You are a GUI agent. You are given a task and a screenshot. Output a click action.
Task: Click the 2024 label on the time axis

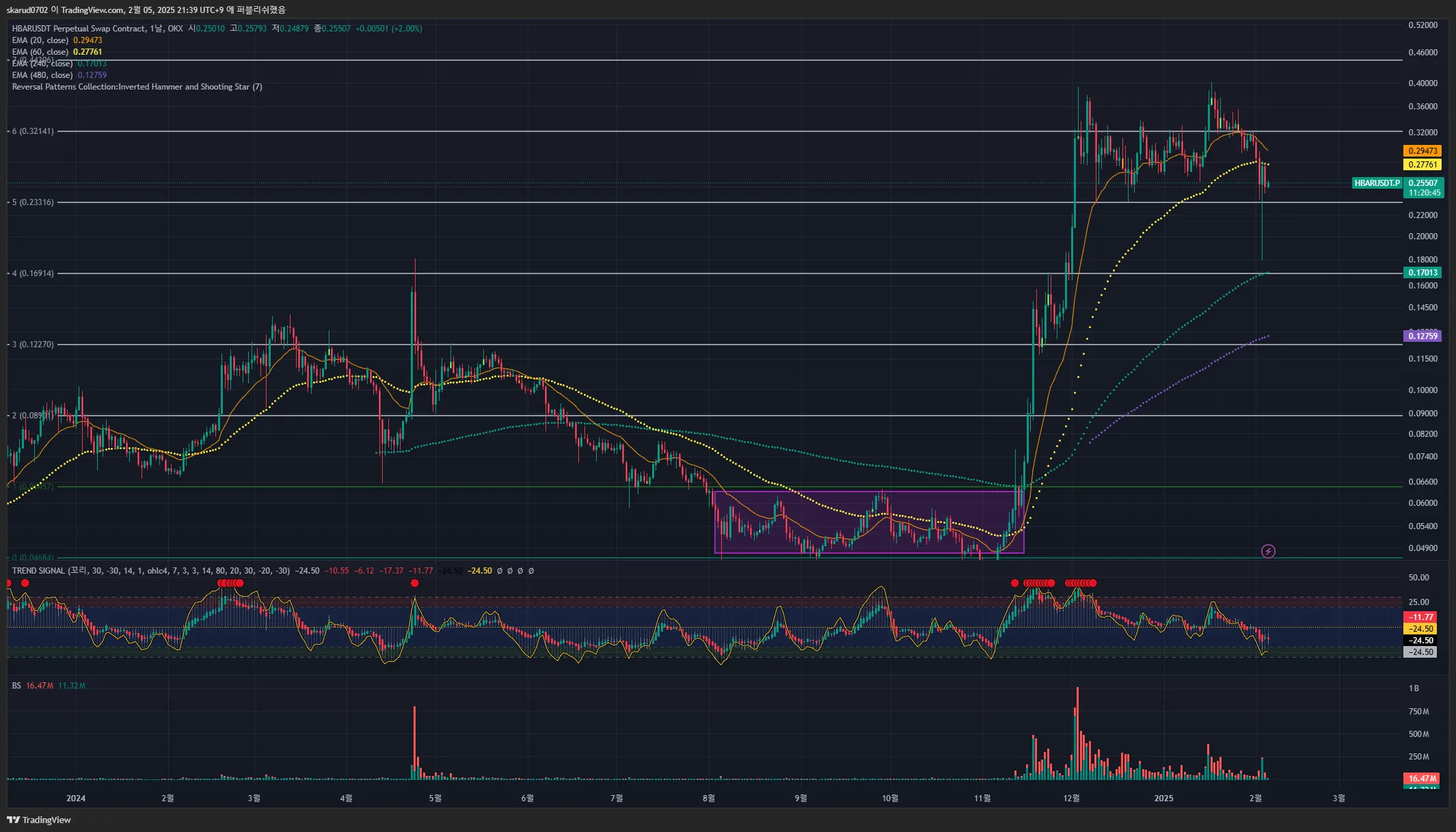[76, 799]
